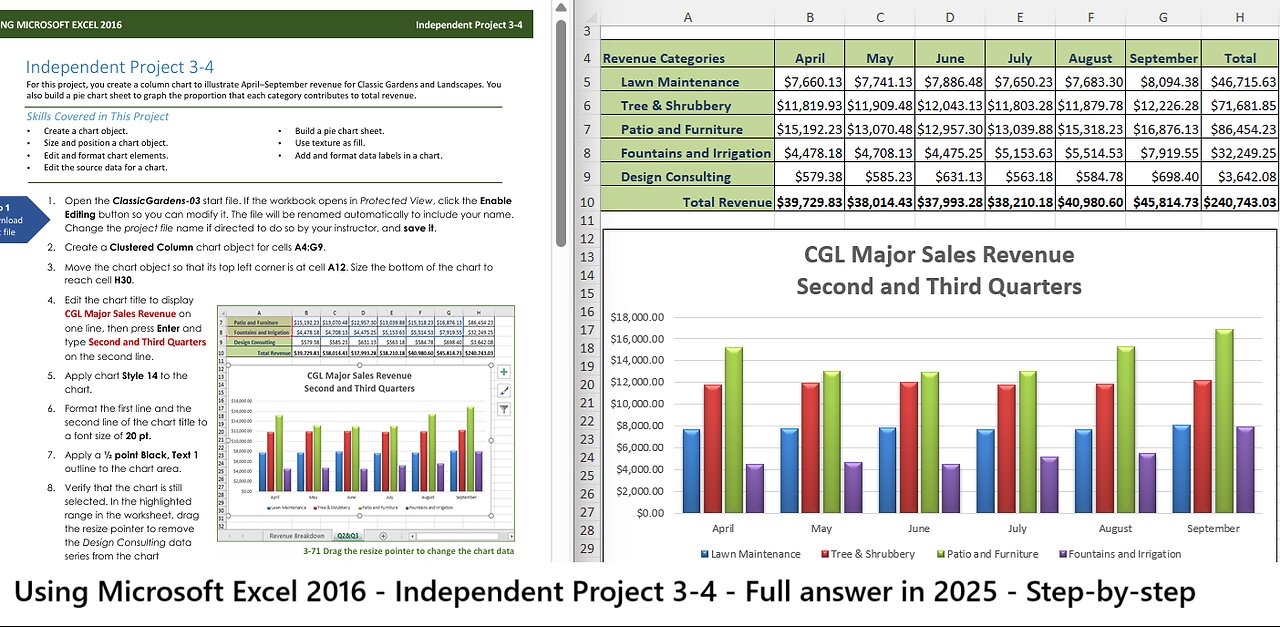Click April's blue Lawn Maintenance bar
Screen dimensions: 1280x627
tap(691, 470)
